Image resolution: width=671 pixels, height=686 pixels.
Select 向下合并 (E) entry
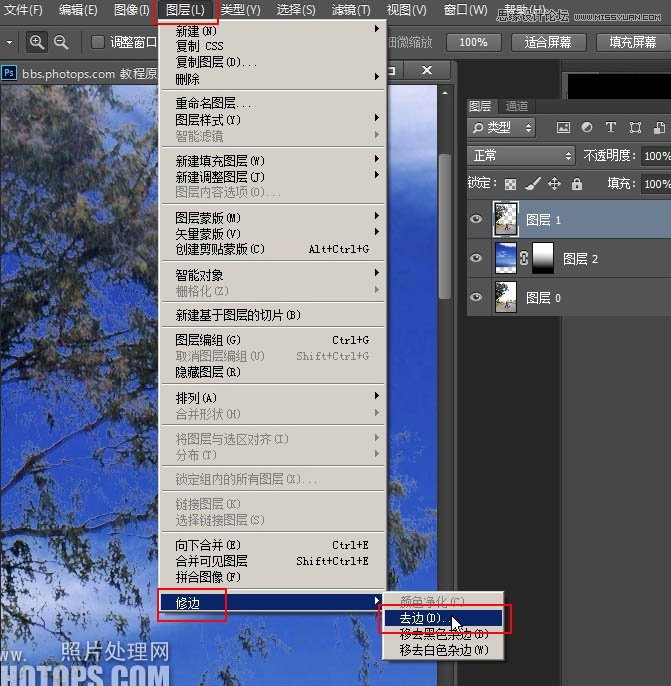pyautogui.click(x=274, y=545)
